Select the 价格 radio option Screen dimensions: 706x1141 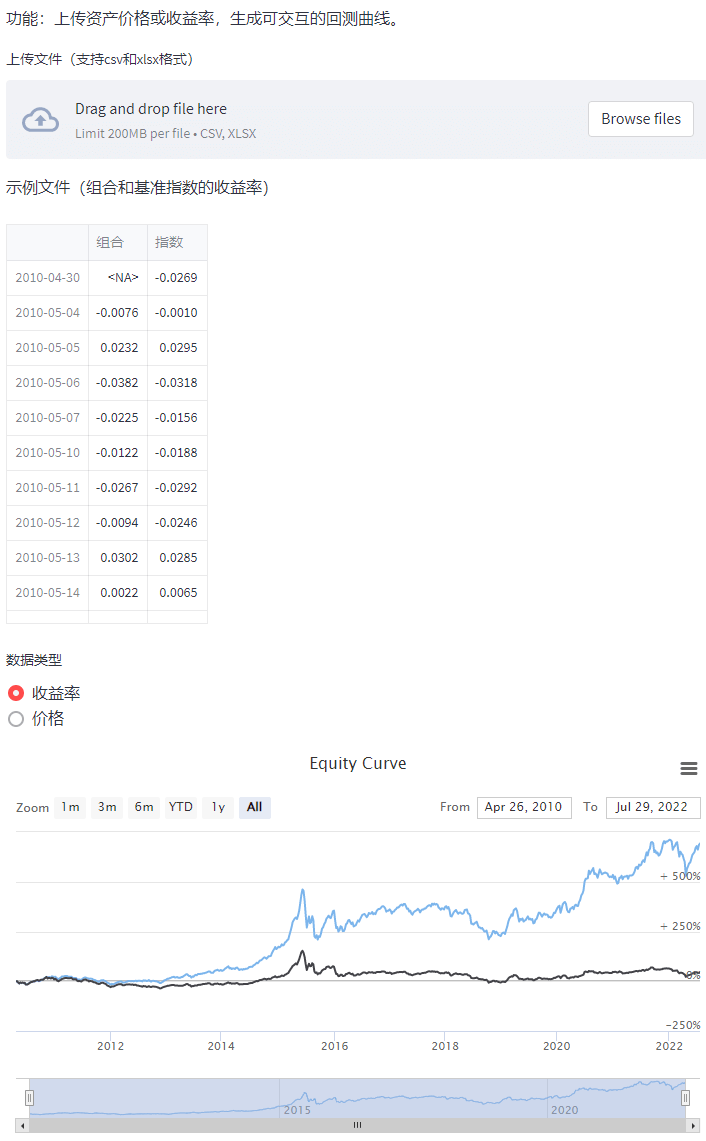coord(16,719)
